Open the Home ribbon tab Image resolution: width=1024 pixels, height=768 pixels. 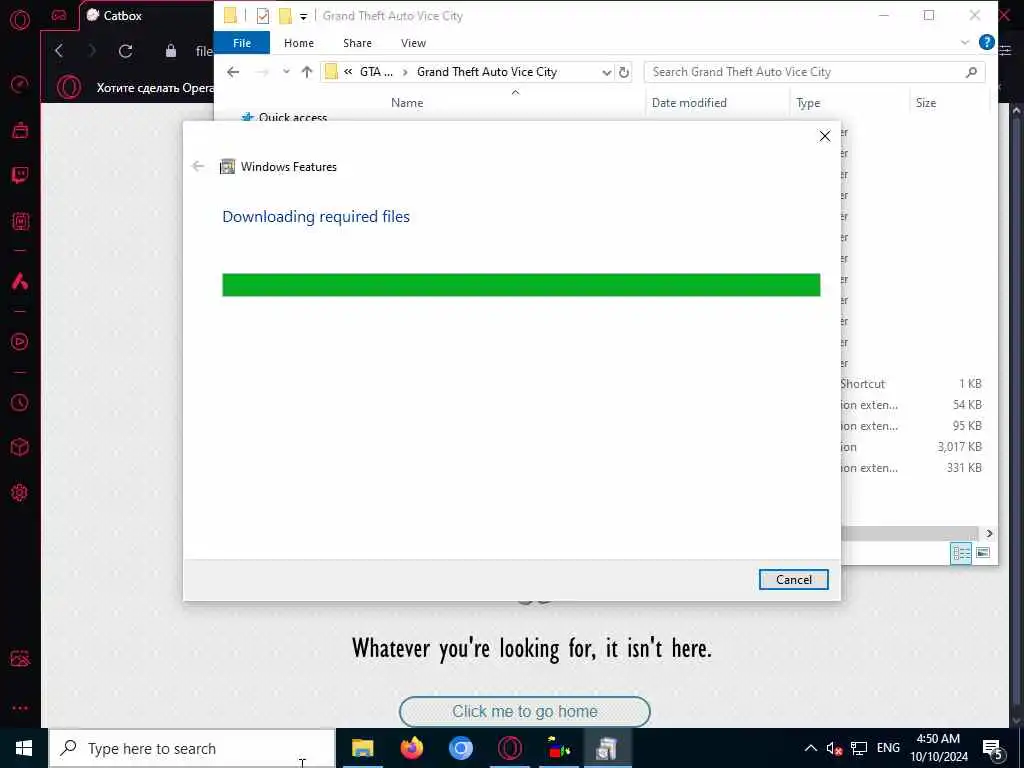point(298,43)
